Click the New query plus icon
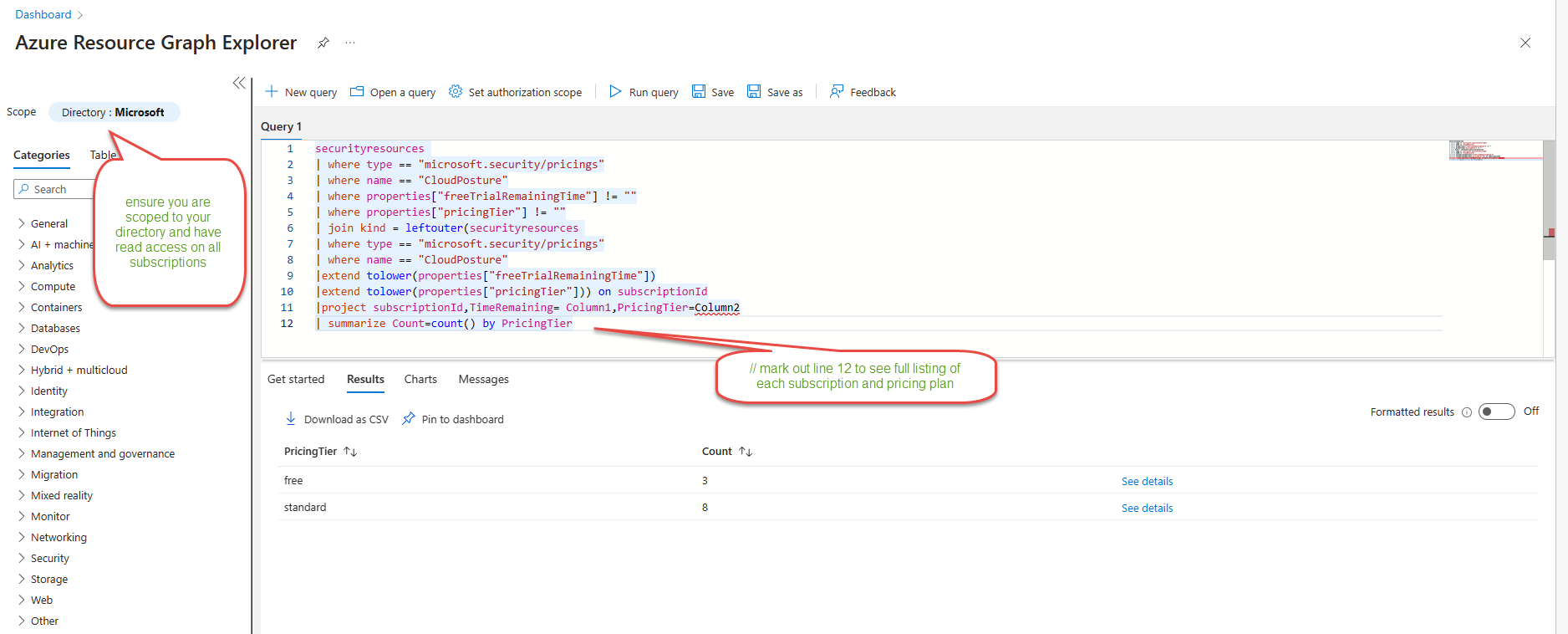 pyautogui.click(x=272, y=91)
